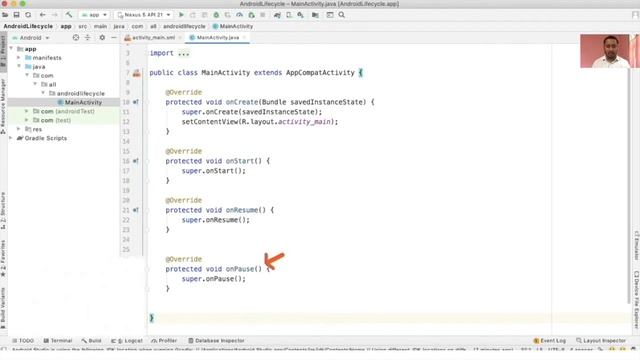Click override gutter icon beside onResume
640x360 pixels.
[136, 210]
